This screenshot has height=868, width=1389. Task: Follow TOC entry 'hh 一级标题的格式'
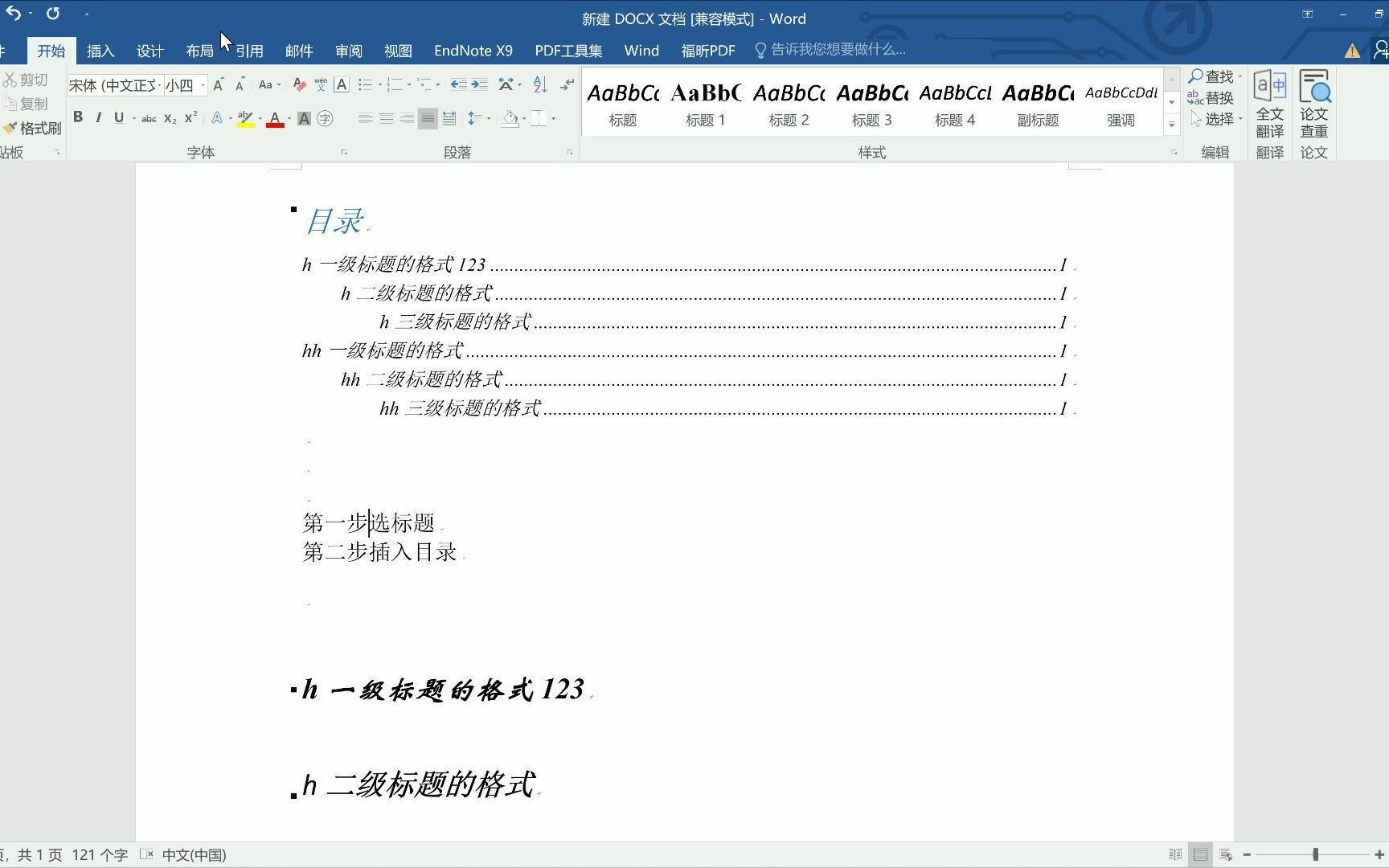pos(383,350)
